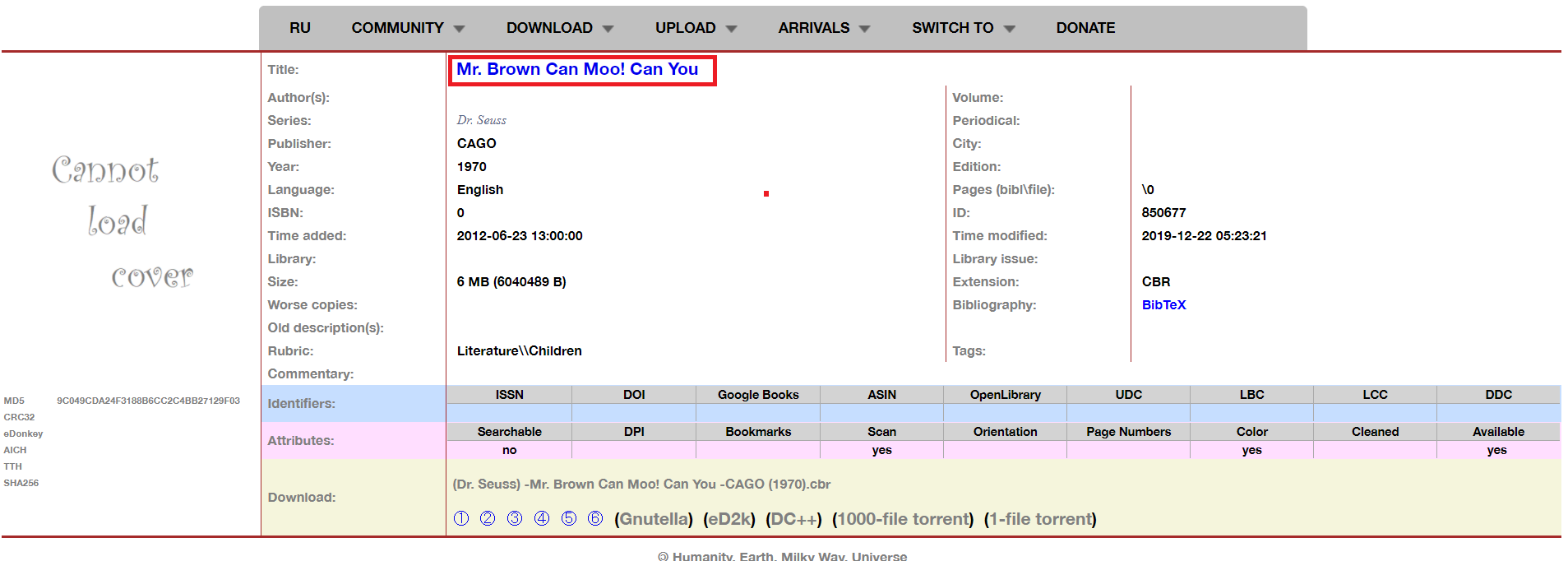Click the LBC column header
Screen dimensions: 1568x561
[1252, 395]
